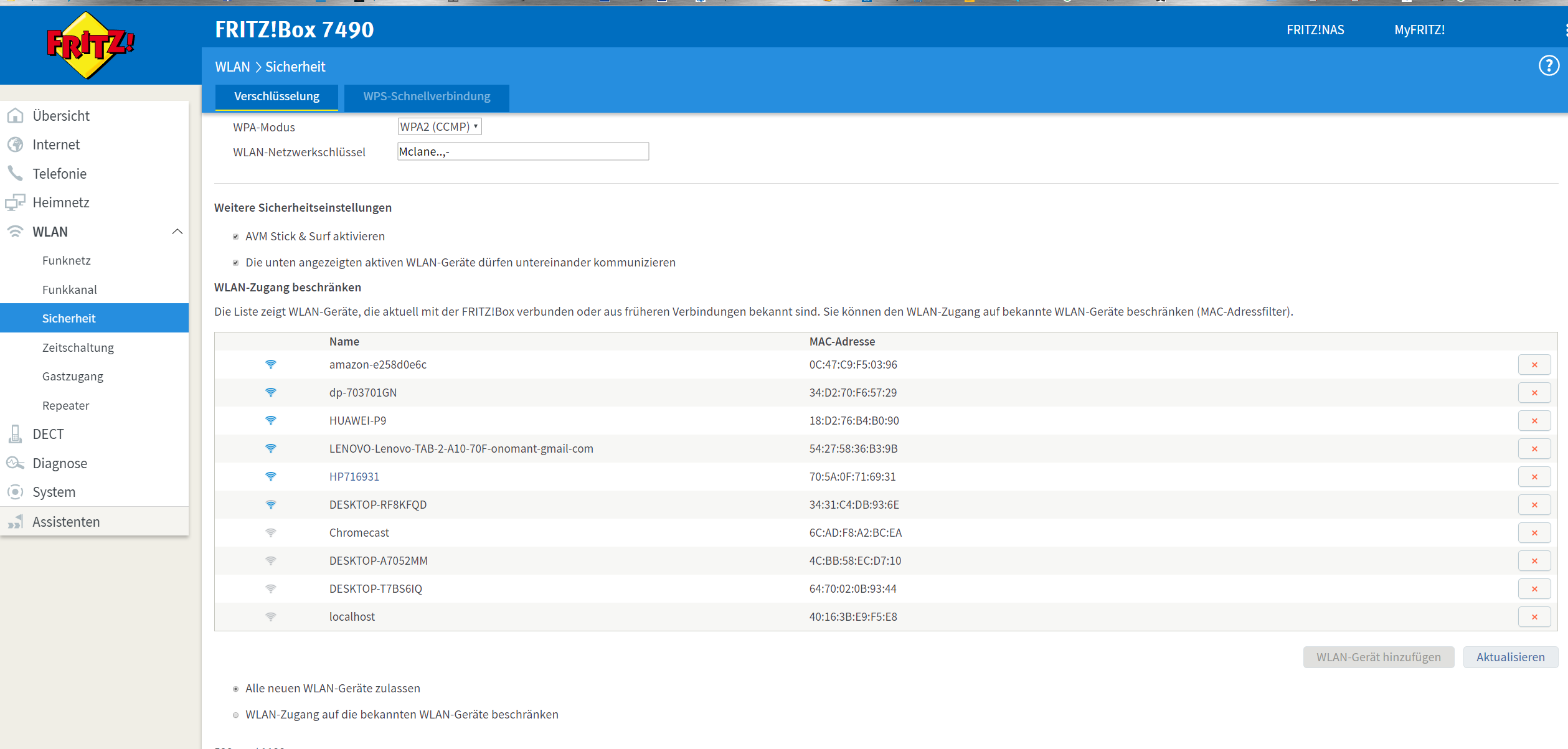Click MAC address 0C:47:C9:F5:03:96
Image resolution: width=1568 pixels, height=749 pixels.
(853, 364)
